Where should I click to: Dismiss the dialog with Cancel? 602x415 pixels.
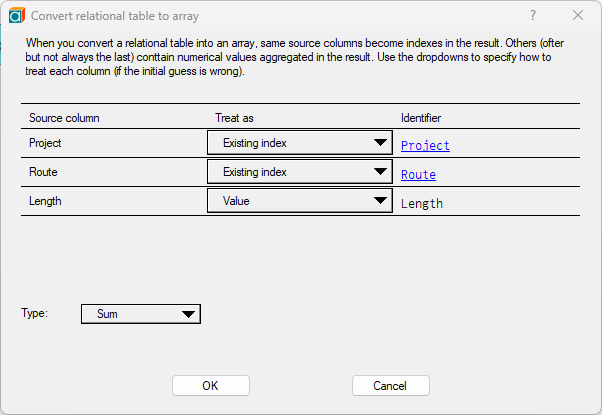(390, 385)
